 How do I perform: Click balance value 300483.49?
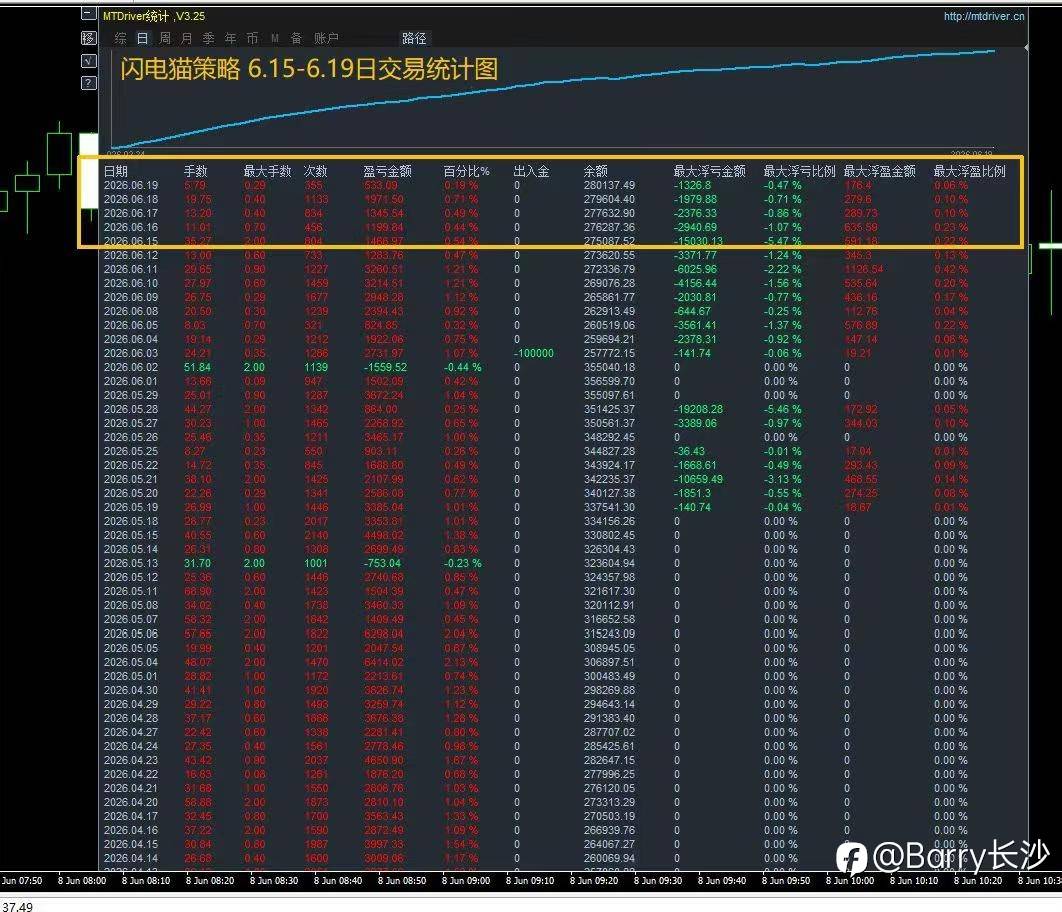pos(609,676)
